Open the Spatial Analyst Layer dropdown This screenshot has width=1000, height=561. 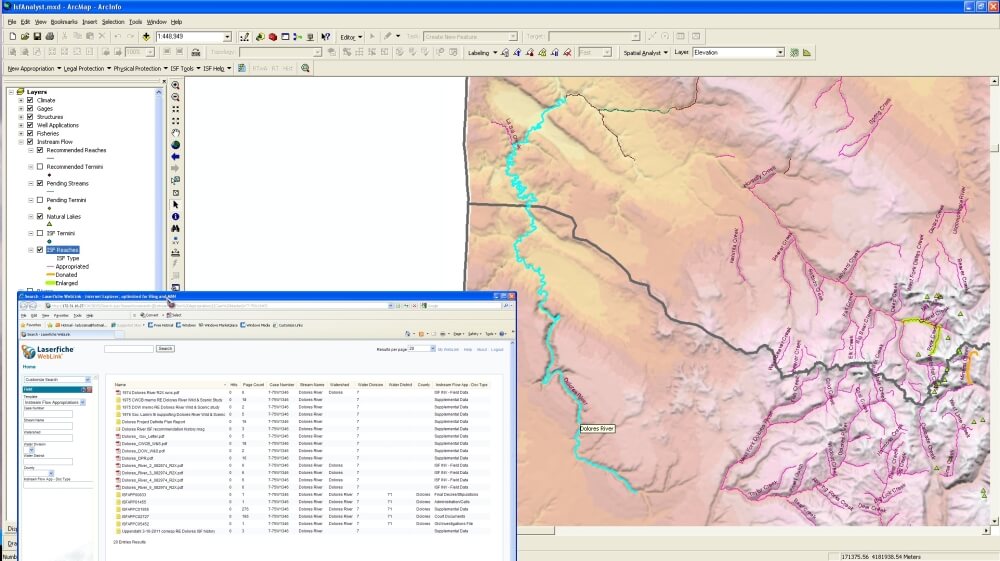click(x=780, y=52)
